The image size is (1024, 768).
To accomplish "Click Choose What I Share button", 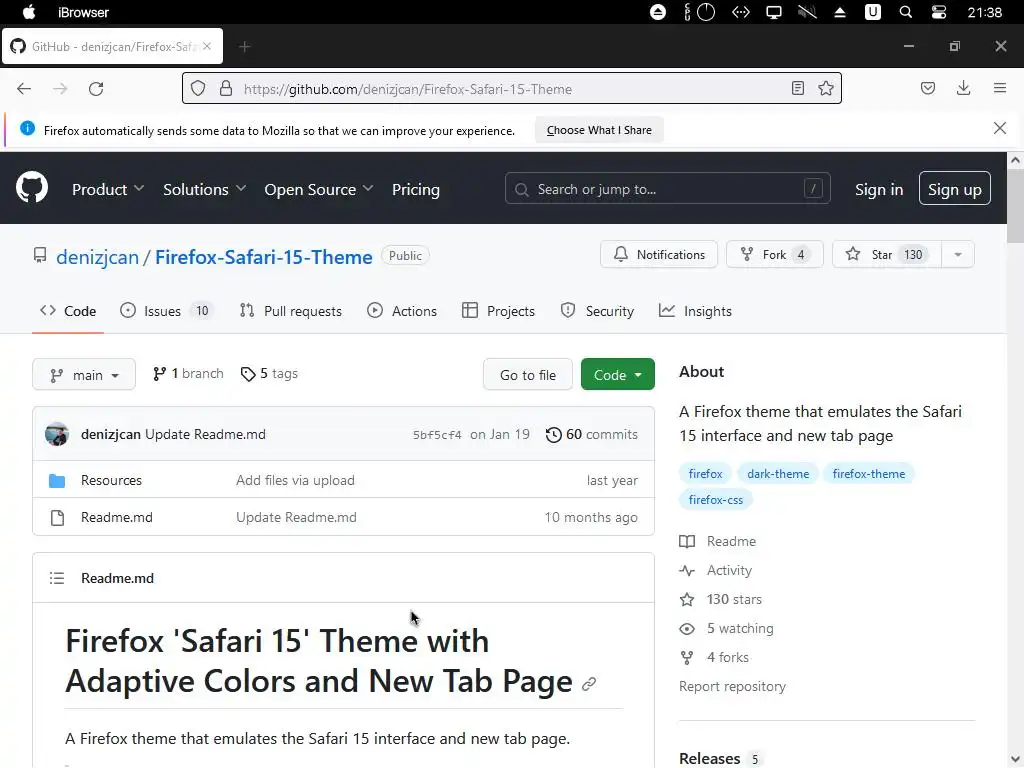I will tap(599, 130).
